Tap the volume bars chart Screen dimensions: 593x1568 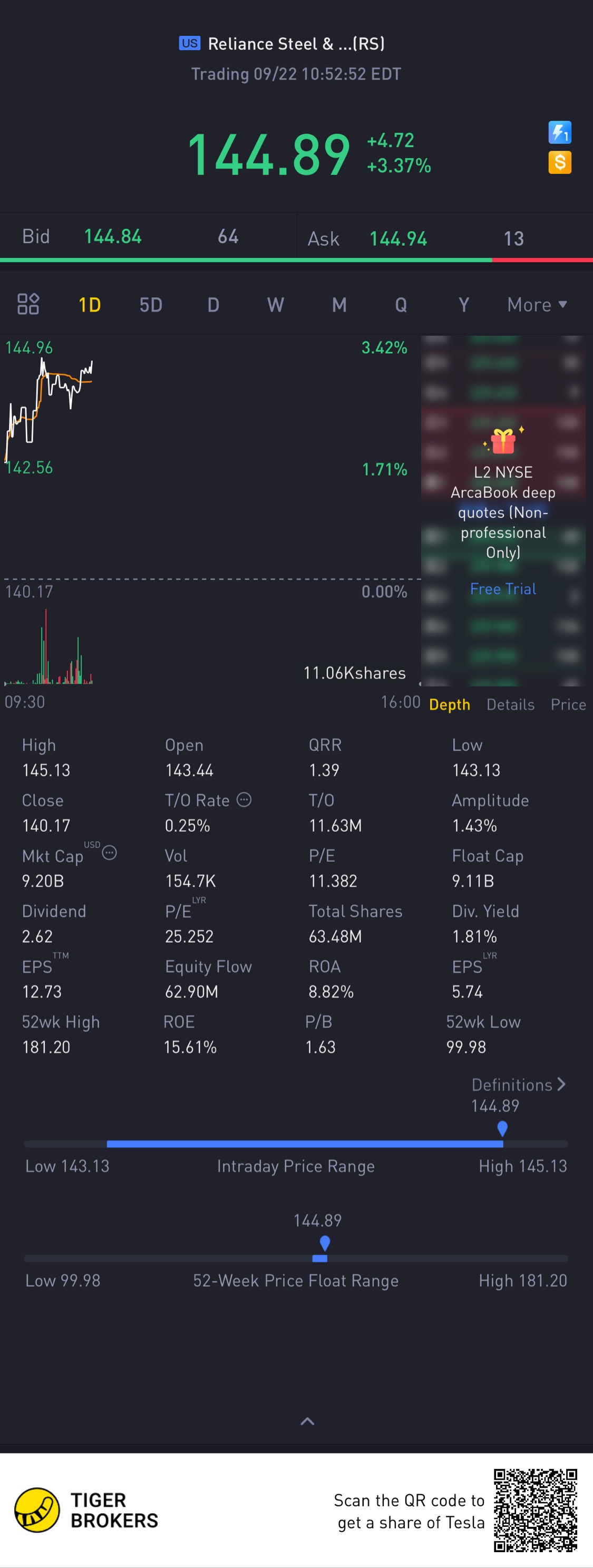[48, 647]
